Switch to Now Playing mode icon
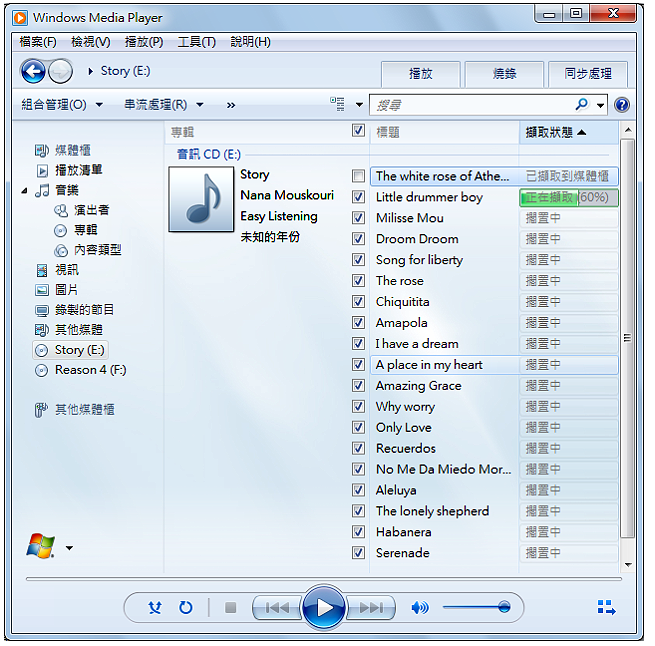The image size is (655, 646). [x=607, y=607]
